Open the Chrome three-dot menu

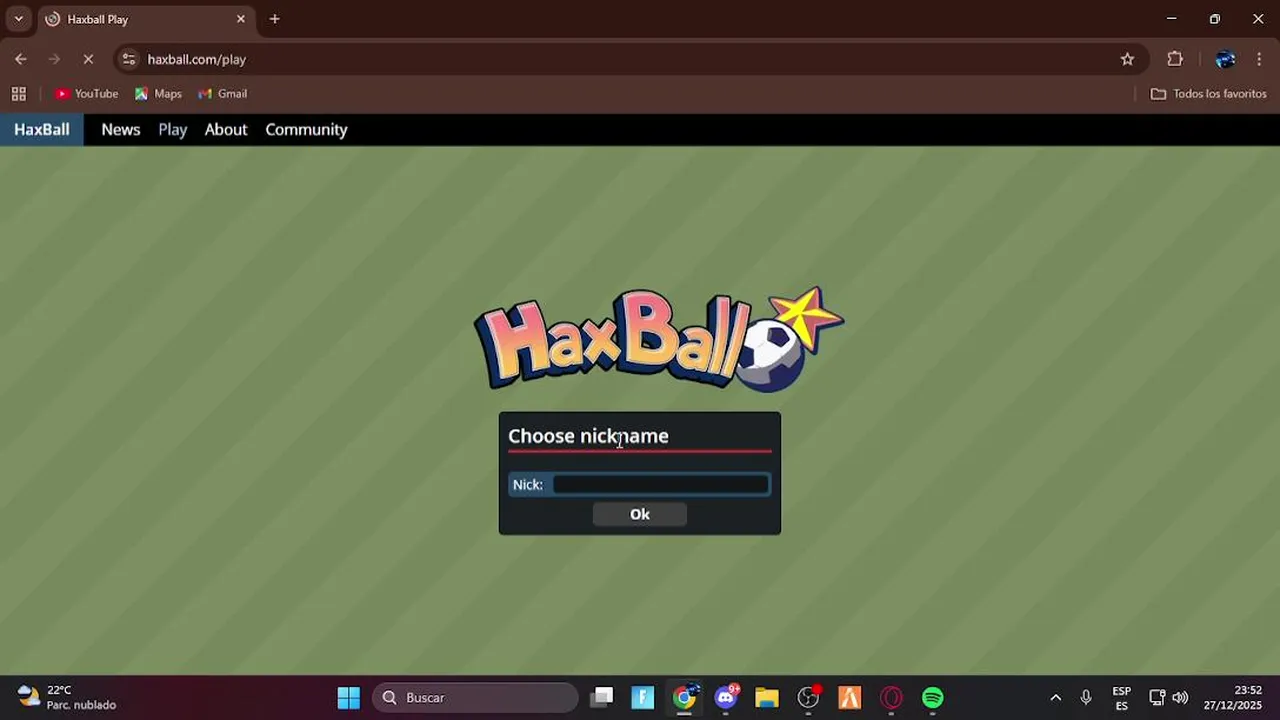point(1259,59)
